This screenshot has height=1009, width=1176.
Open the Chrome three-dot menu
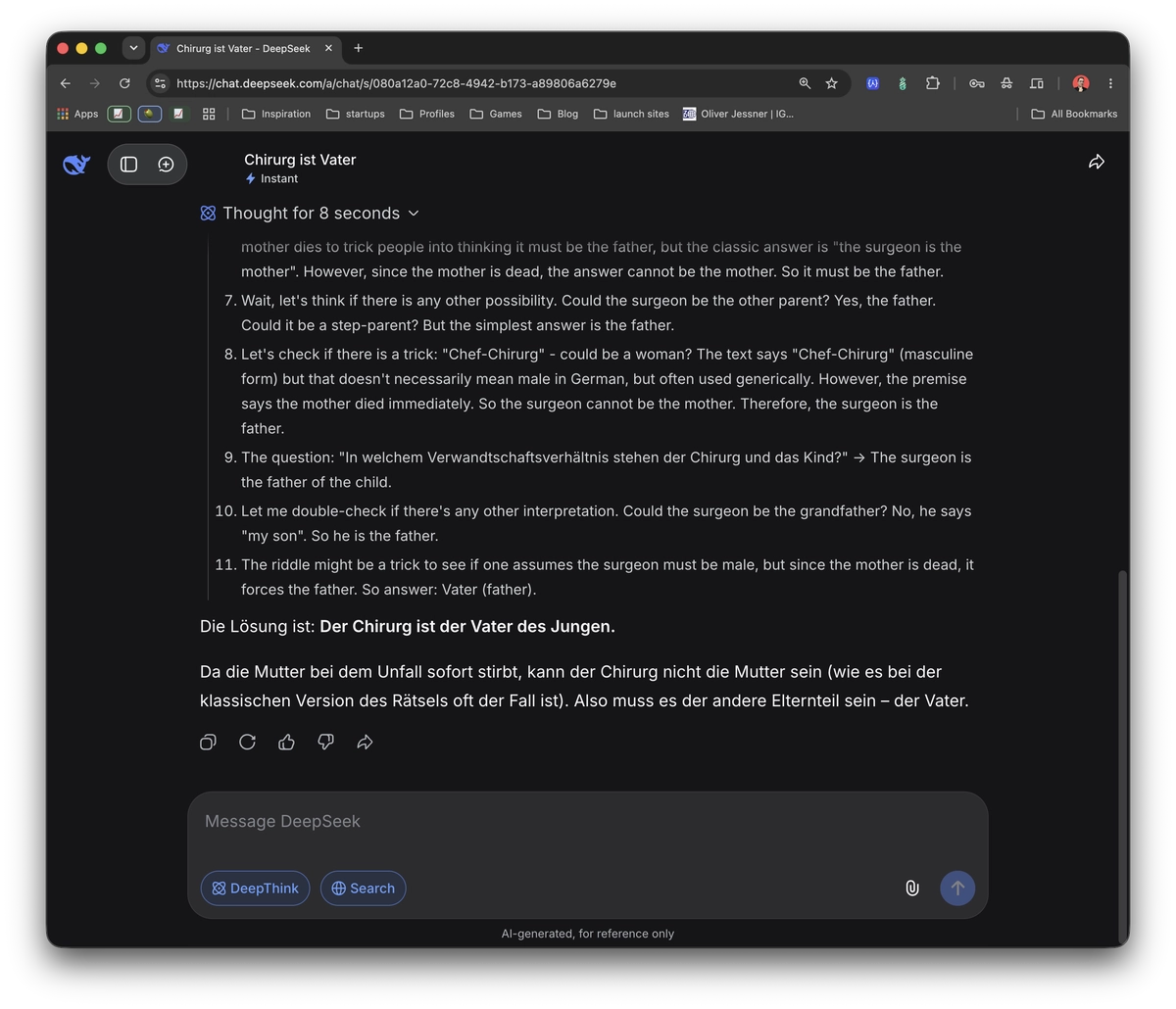click(1110, 83)
